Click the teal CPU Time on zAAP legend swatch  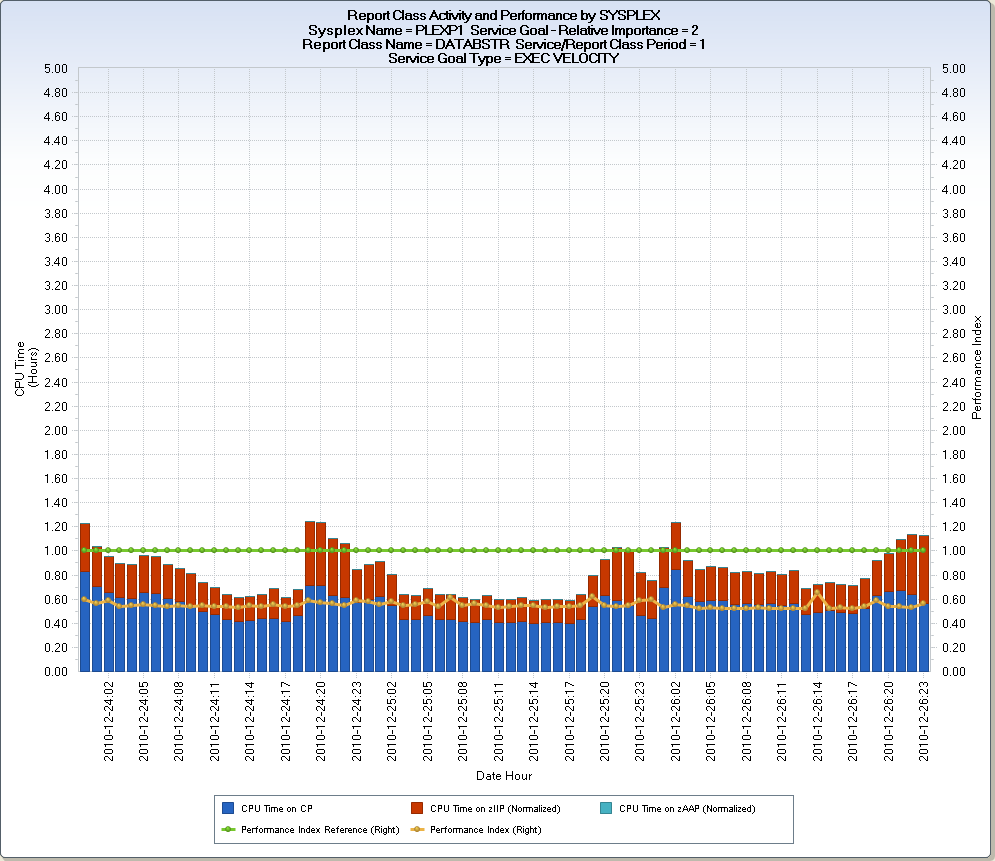(x=606, y=808)
